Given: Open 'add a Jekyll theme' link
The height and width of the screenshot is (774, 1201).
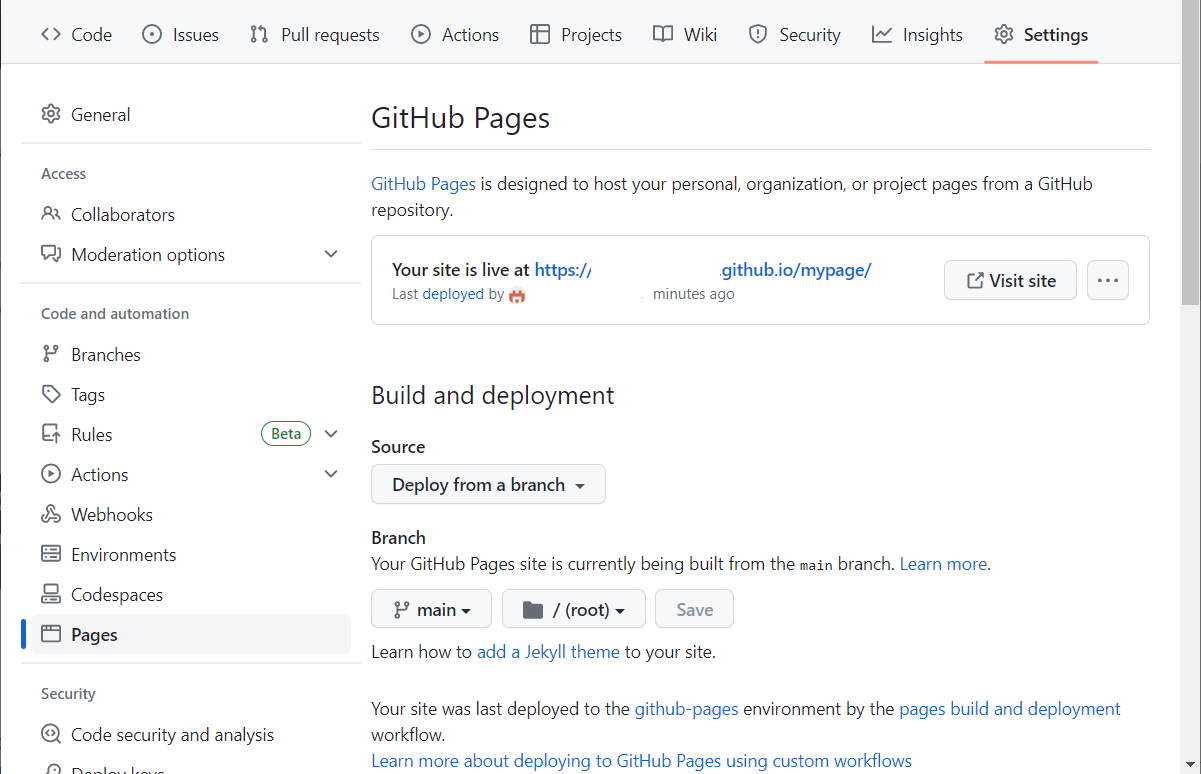Looking at the screenshot, I should pos(548,652).
